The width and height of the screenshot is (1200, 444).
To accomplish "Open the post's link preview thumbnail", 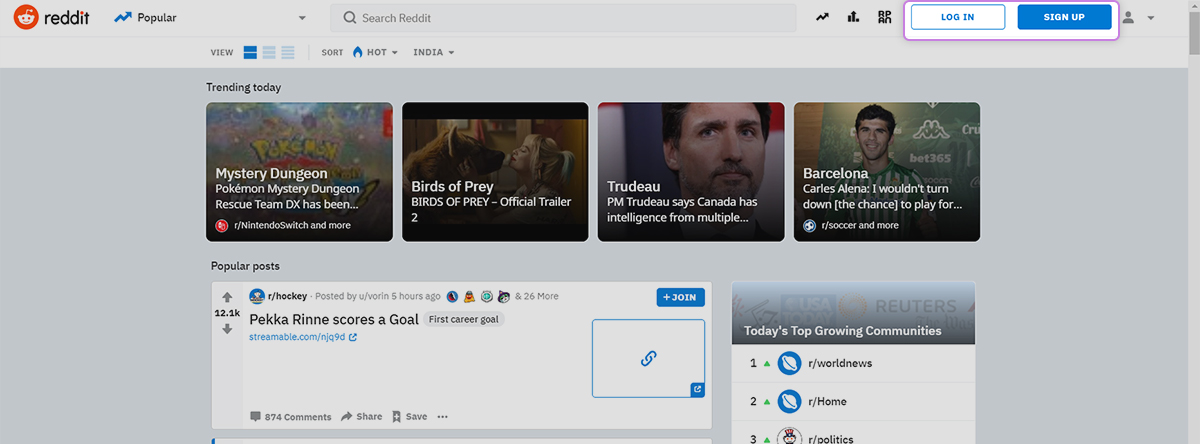I will click(x=648, y=358).
